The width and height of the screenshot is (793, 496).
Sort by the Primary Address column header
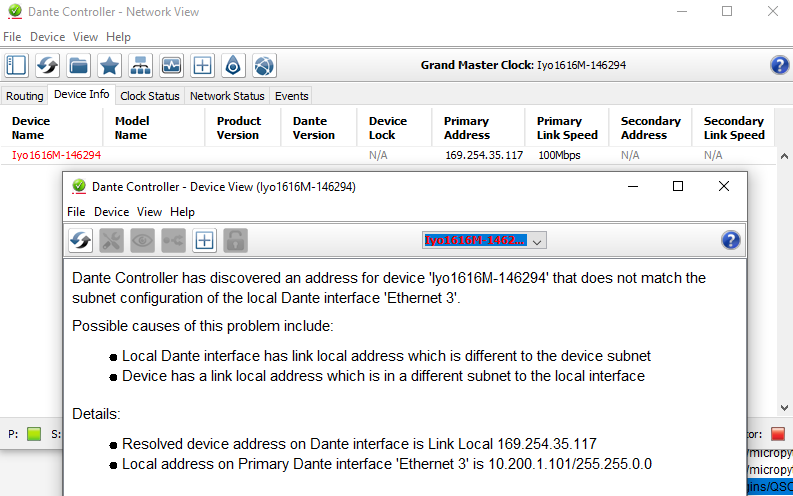coord(478,128)
